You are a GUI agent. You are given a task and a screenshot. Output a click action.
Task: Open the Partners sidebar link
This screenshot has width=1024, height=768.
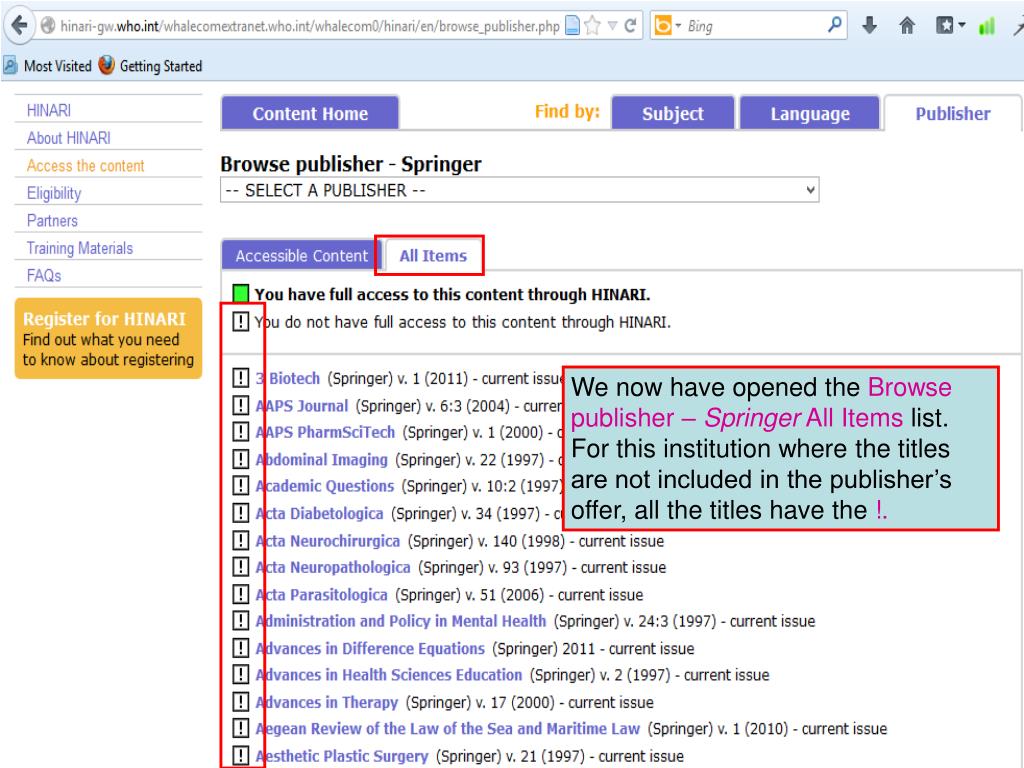pyautogui.click(x=52, y=221)
